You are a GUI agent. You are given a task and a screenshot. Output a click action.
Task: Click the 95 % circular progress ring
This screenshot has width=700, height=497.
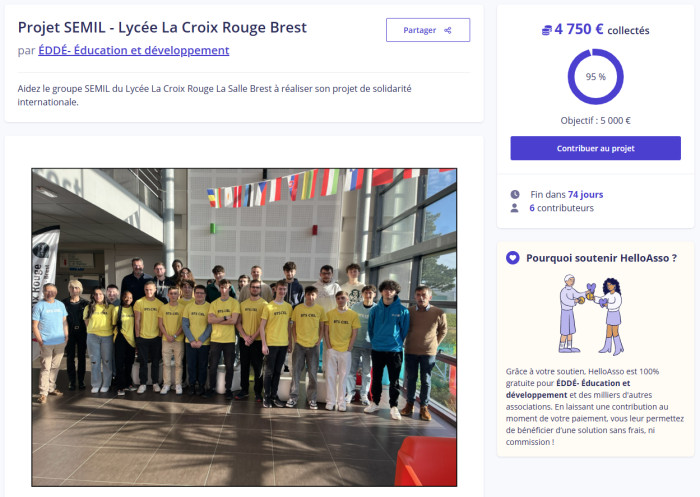pos(596,77)
